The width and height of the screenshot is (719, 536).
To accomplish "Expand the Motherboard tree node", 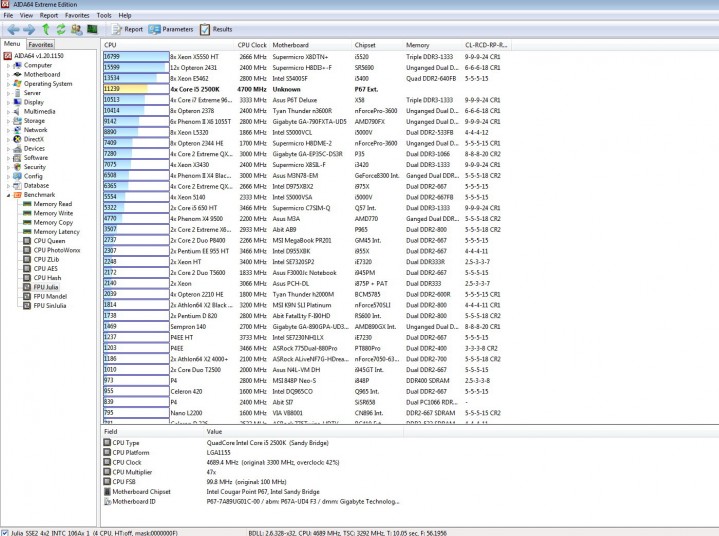I will pyautogui.click(x=8, y=75).
